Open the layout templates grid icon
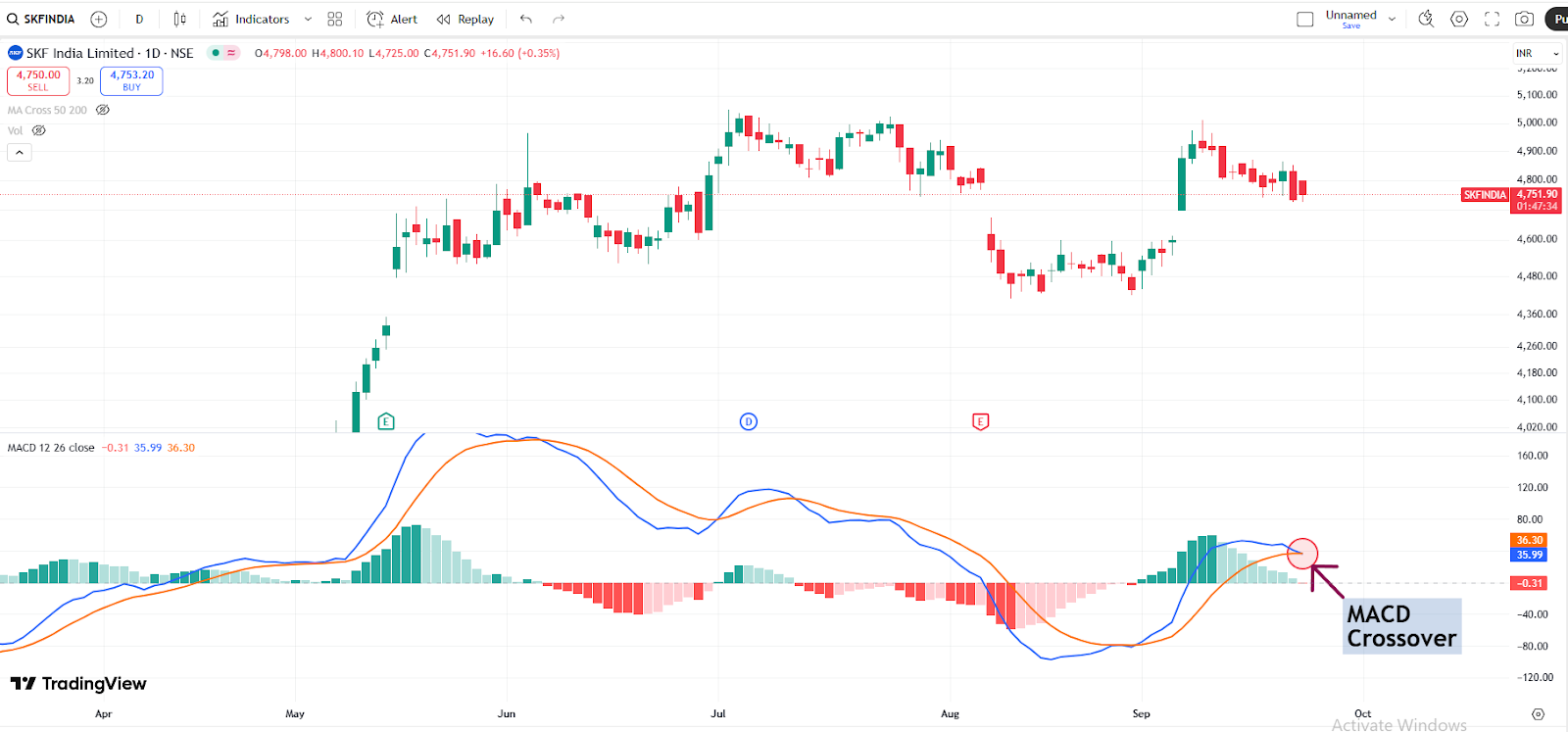Screen dimensions: 1568x732 click(x=335, y=19)
